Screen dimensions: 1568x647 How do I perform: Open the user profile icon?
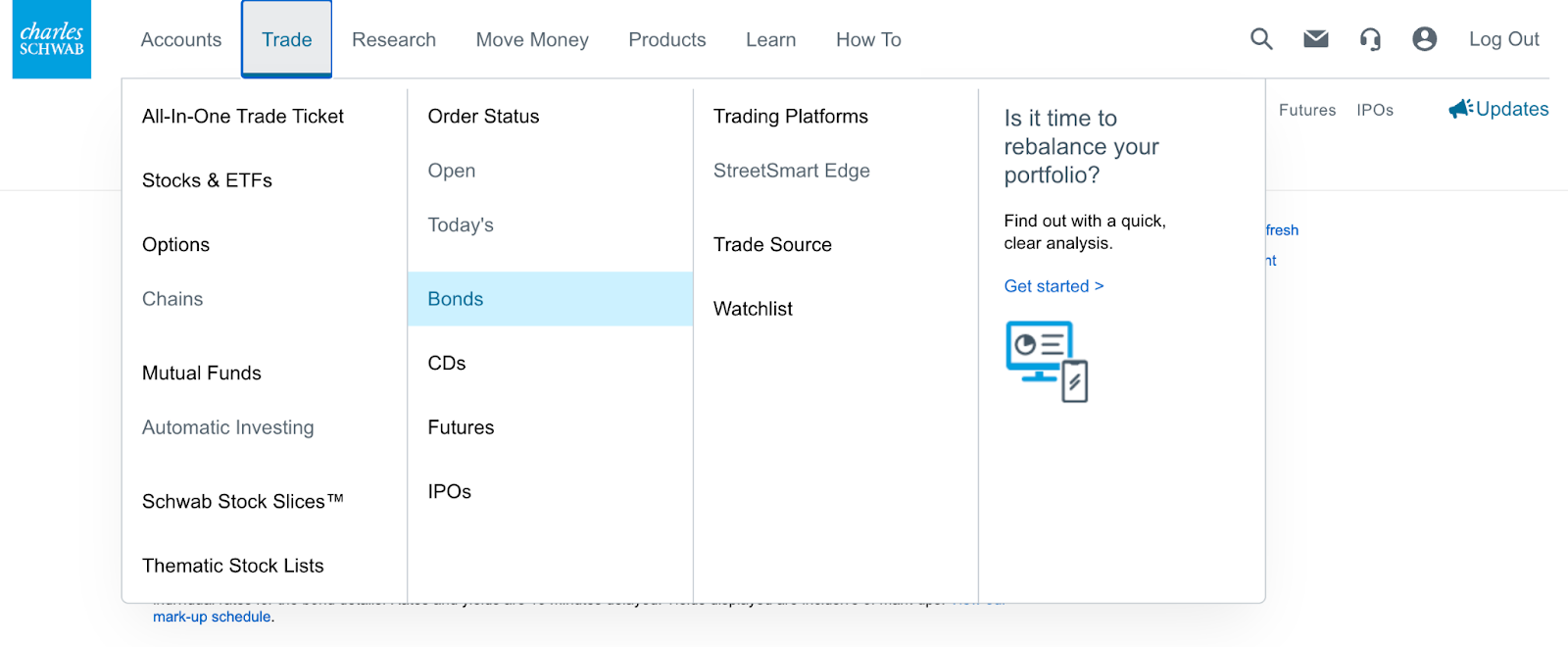point(1424,39)
